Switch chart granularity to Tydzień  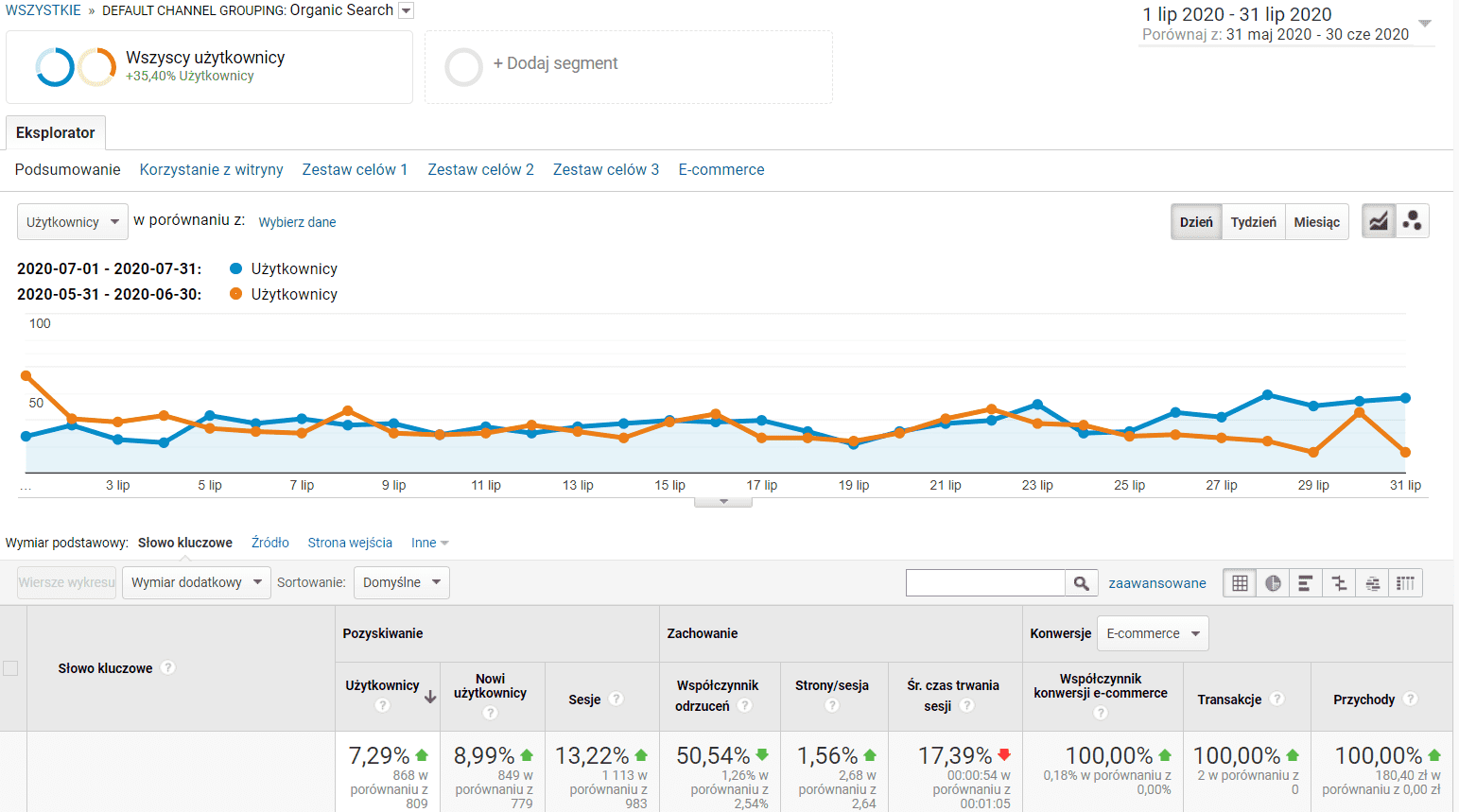tap(1254, 221)
